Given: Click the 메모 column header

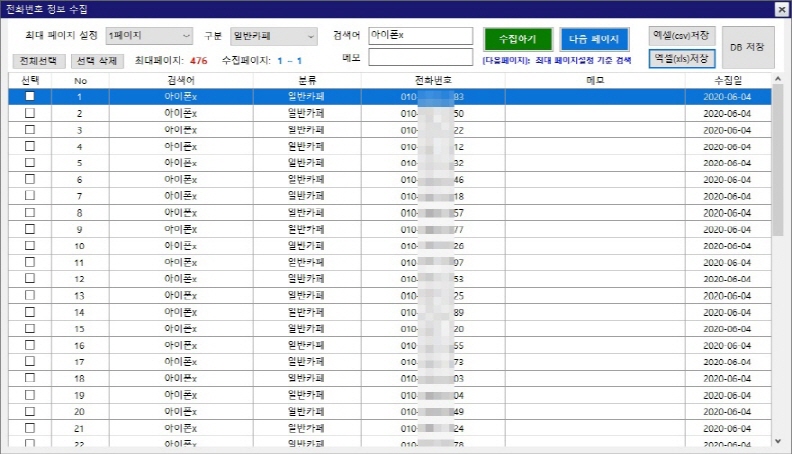Looking at the screenshot, I should (x=595, y=80).
